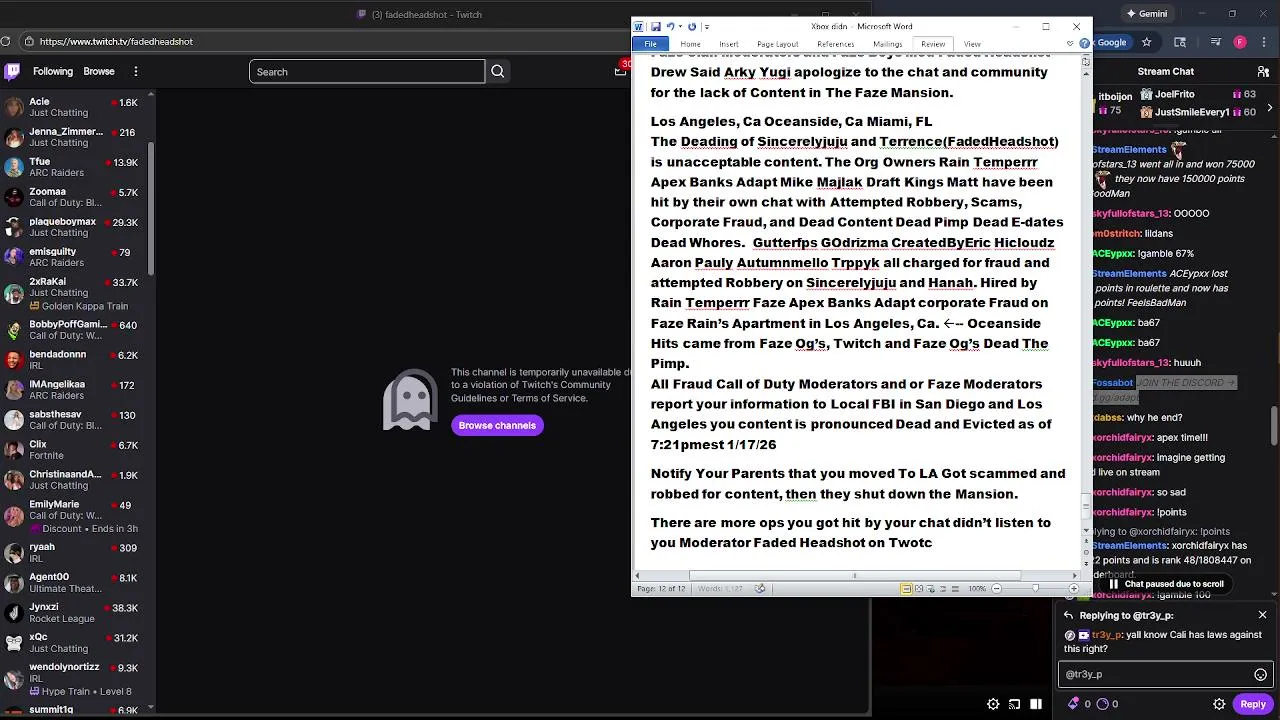Switch to the Page Layout tab

tap(777, 44)
